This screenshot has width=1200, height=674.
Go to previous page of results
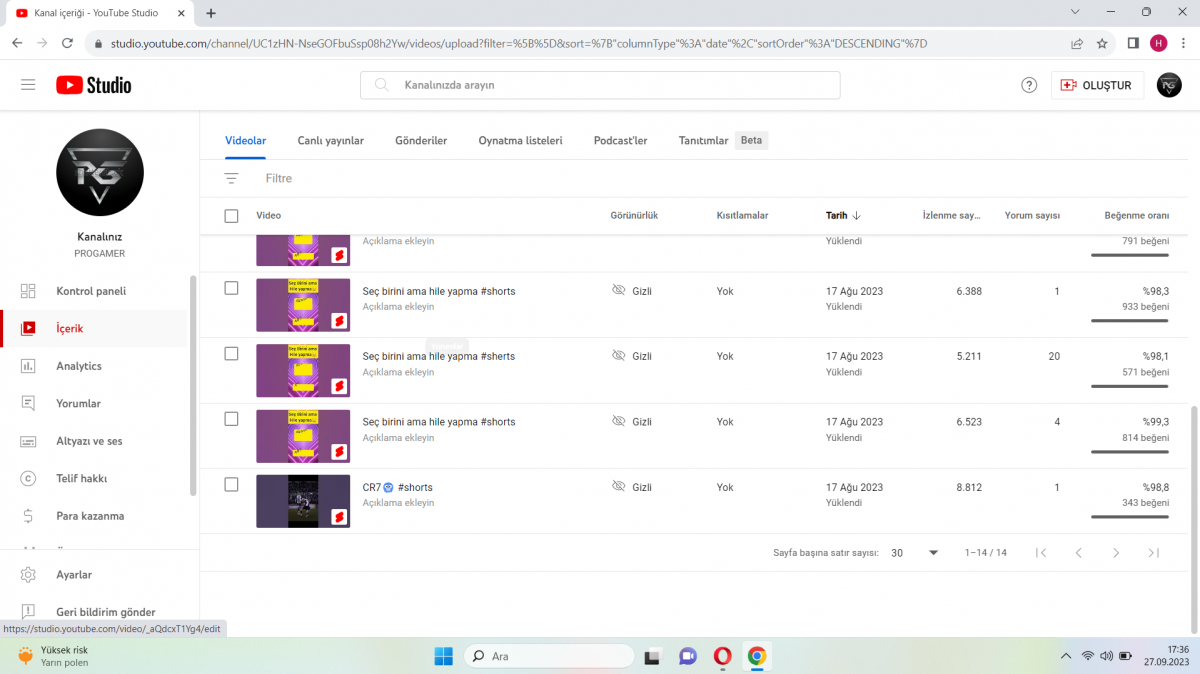pyautogui.click(x=1079, y=552)
